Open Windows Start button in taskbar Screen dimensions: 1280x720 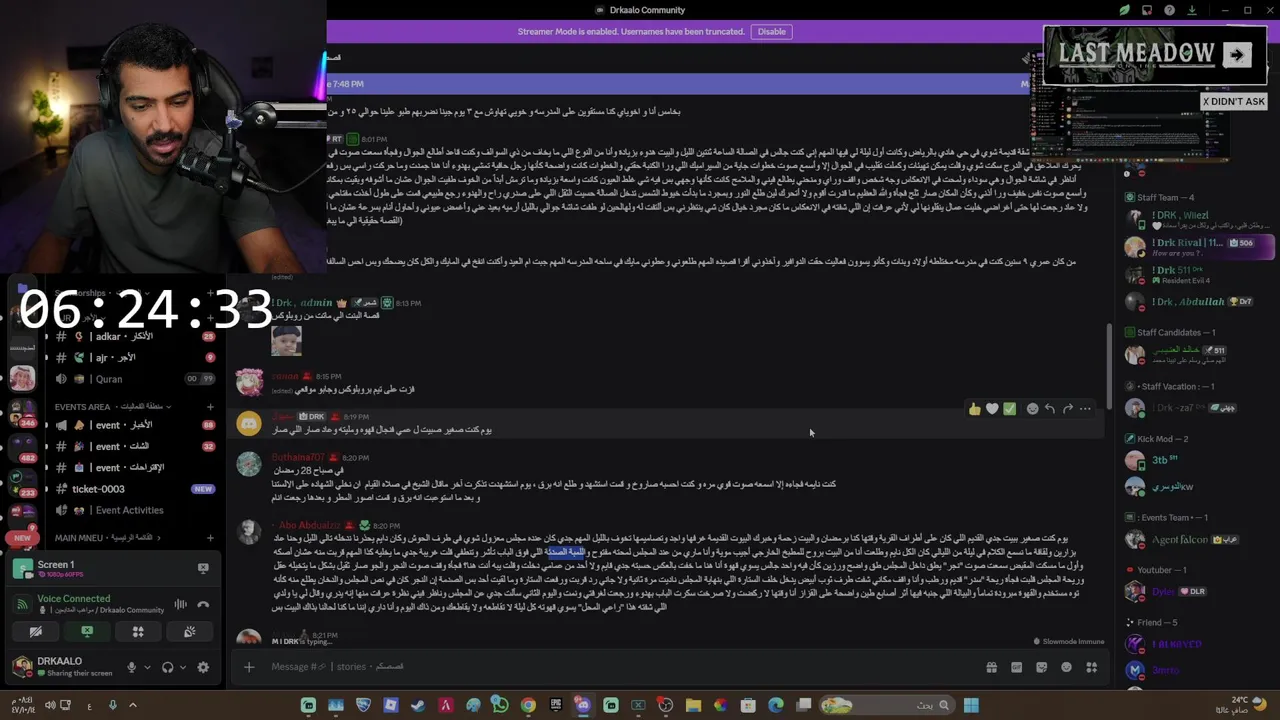971,705
